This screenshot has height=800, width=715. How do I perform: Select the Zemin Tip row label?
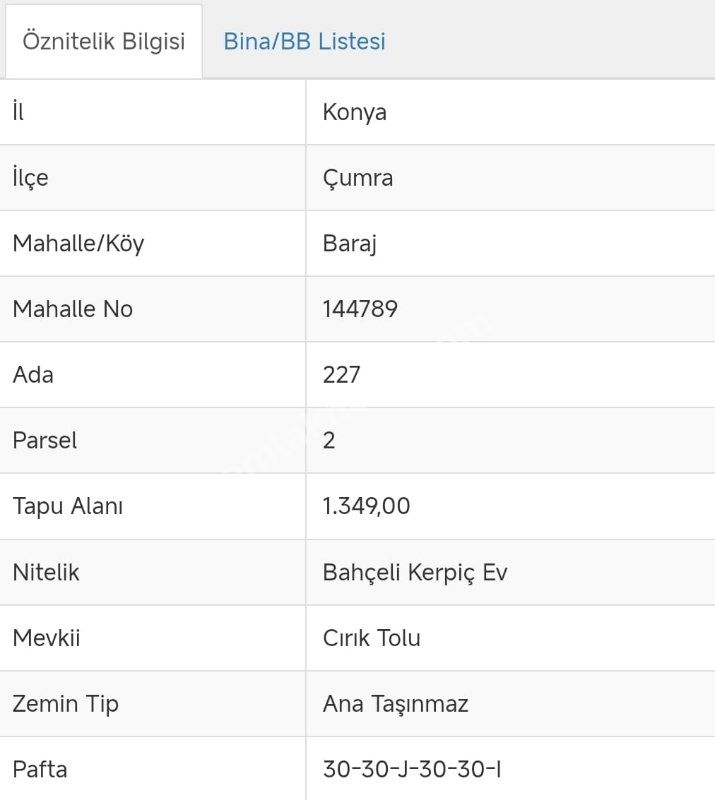pyautogui.click(x=66, y=704)
